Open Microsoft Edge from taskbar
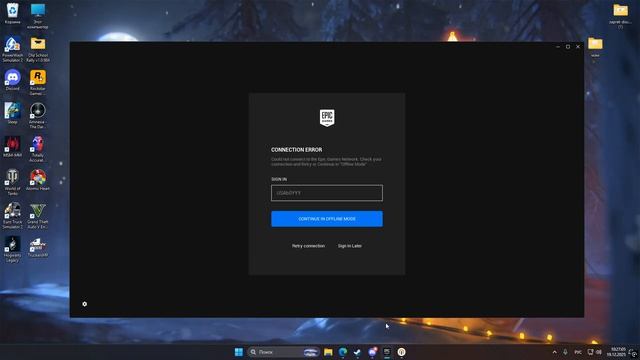 coord(343,352)
